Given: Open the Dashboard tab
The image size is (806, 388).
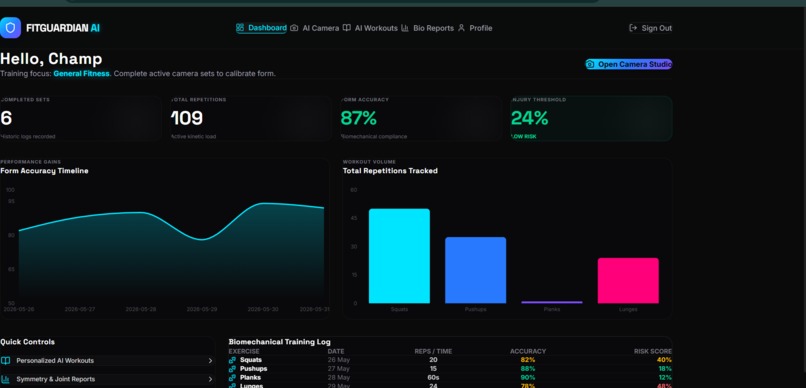Looking at the screenshot, I should click(x=262, y=28).
